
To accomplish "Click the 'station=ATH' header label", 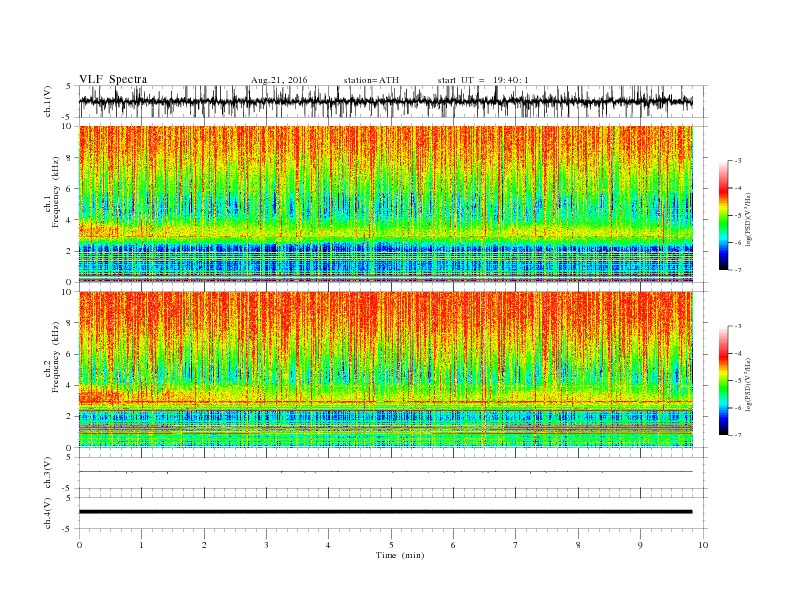I will tap(371, 80).
